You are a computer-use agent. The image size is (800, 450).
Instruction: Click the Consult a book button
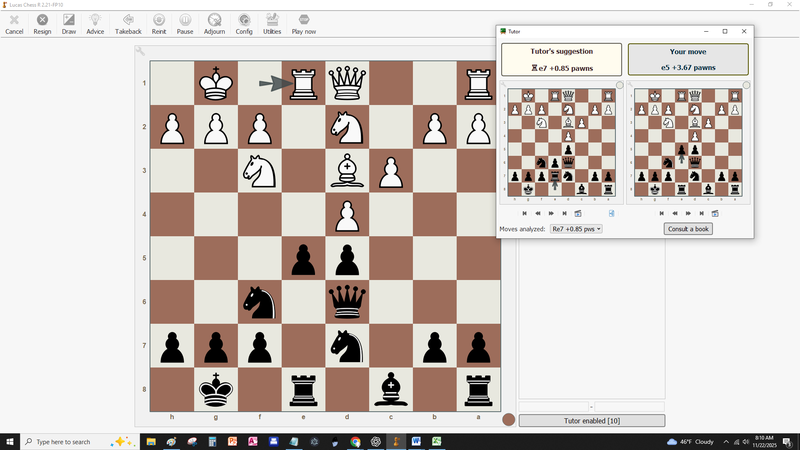coord(688,229)
